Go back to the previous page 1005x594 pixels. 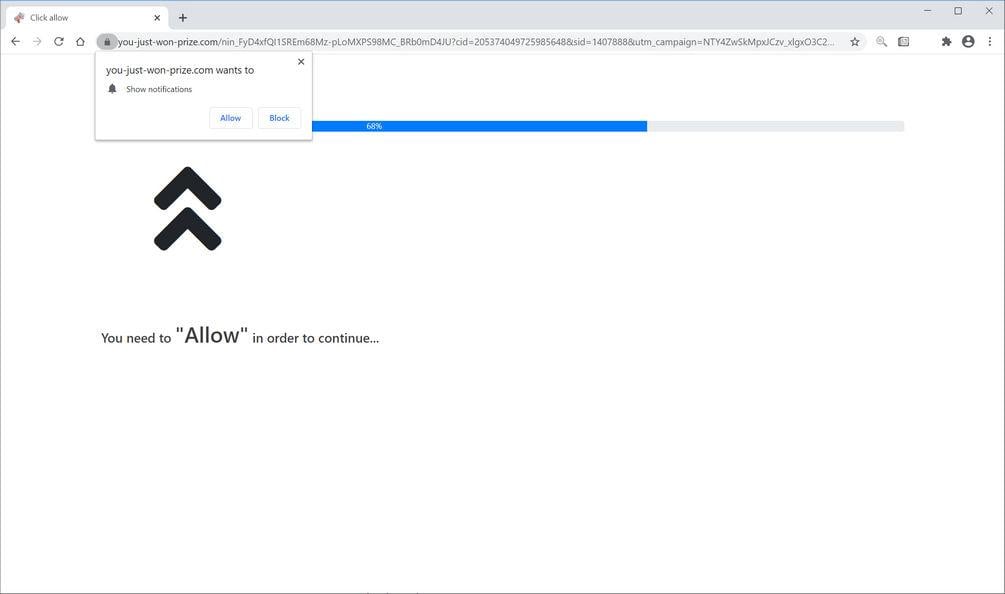tap(15, 42)
